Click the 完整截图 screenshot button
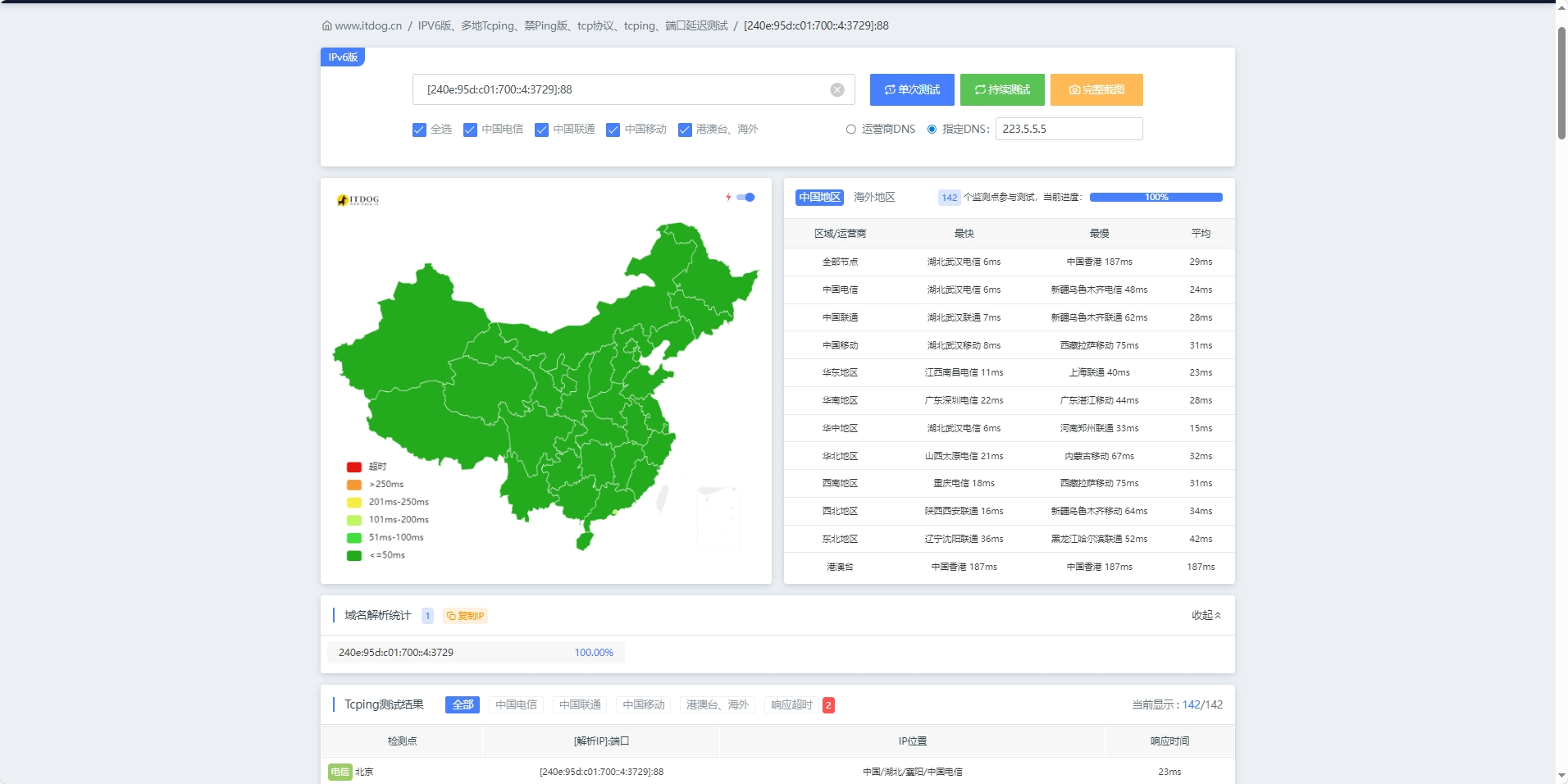Viewport: 1568px width, 784px height. pos(1096,90)
